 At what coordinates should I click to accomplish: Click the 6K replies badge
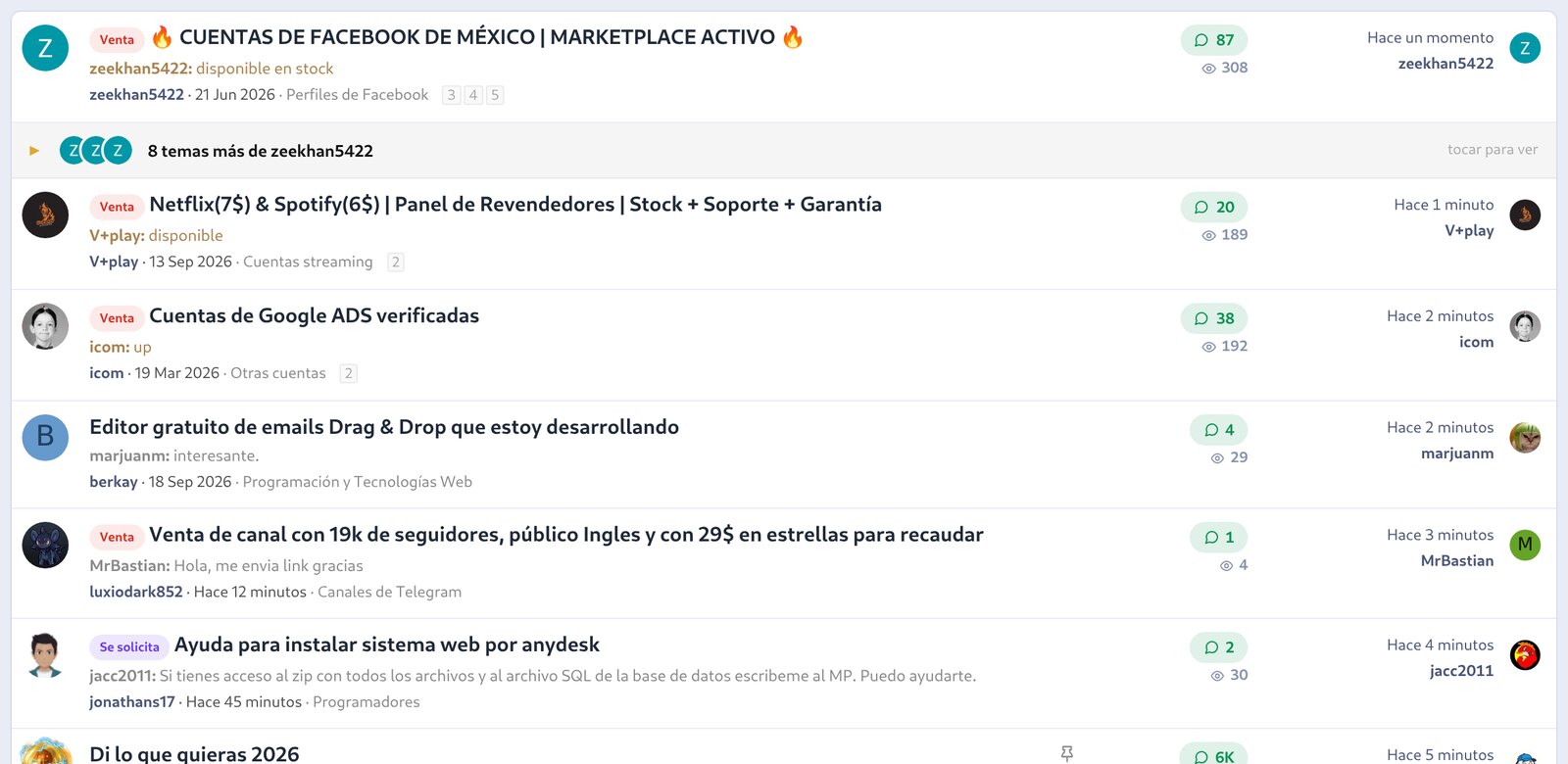(1214, 755)
